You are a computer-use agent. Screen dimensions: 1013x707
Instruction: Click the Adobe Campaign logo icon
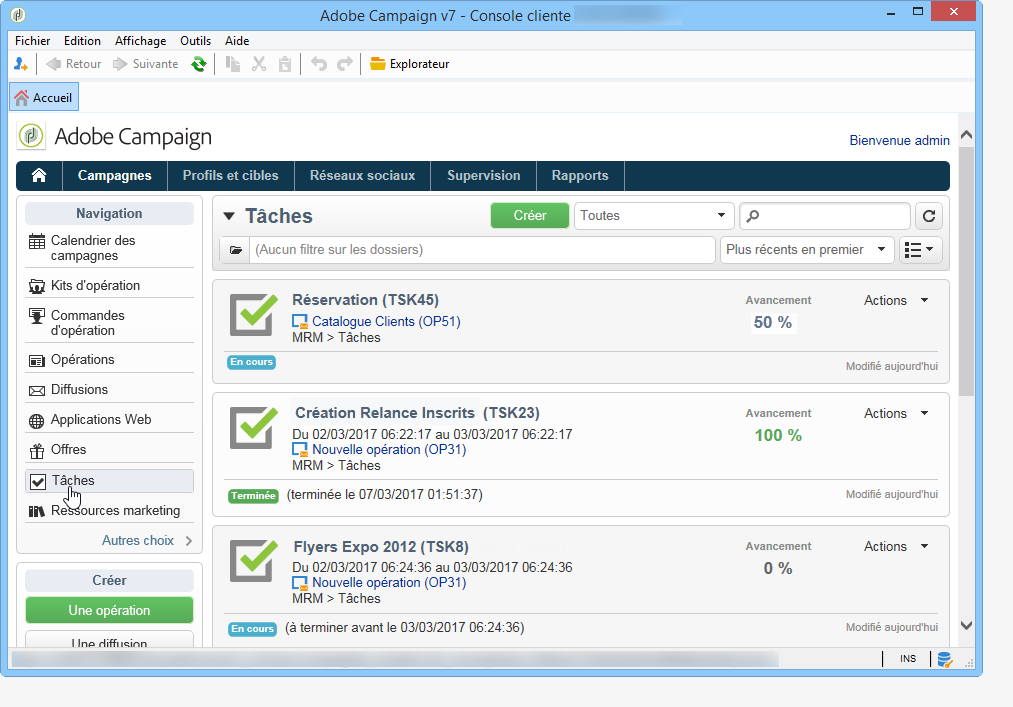tap(31, 136)
